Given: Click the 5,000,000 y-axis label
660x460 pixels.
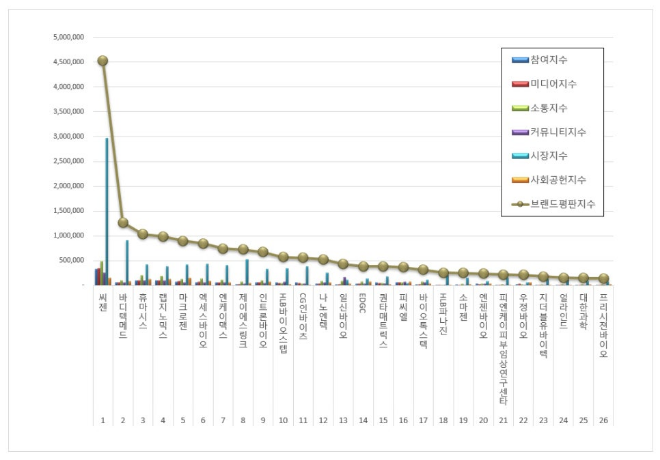Looking at the screenshot, I should pyautogui.click(x=67, y=37).
